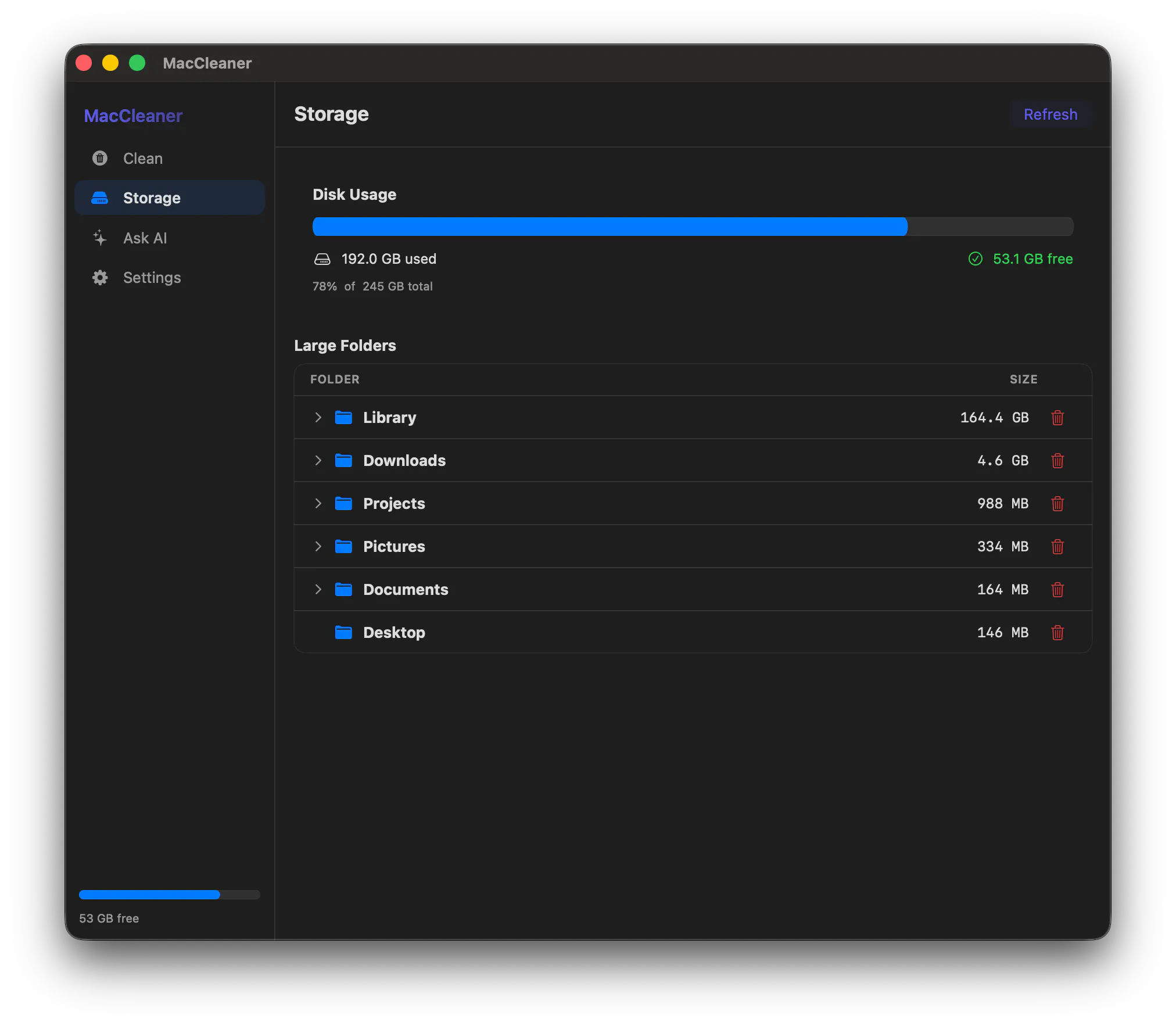The image size is (1176, 1026).
Task: Click the disk icon beside 192.0 GB used
Action: (322, 259)
